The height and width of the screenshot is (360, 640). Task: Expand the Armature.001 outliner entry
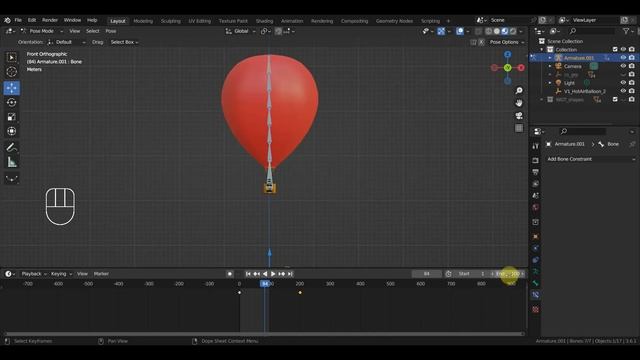pos(550,58)
